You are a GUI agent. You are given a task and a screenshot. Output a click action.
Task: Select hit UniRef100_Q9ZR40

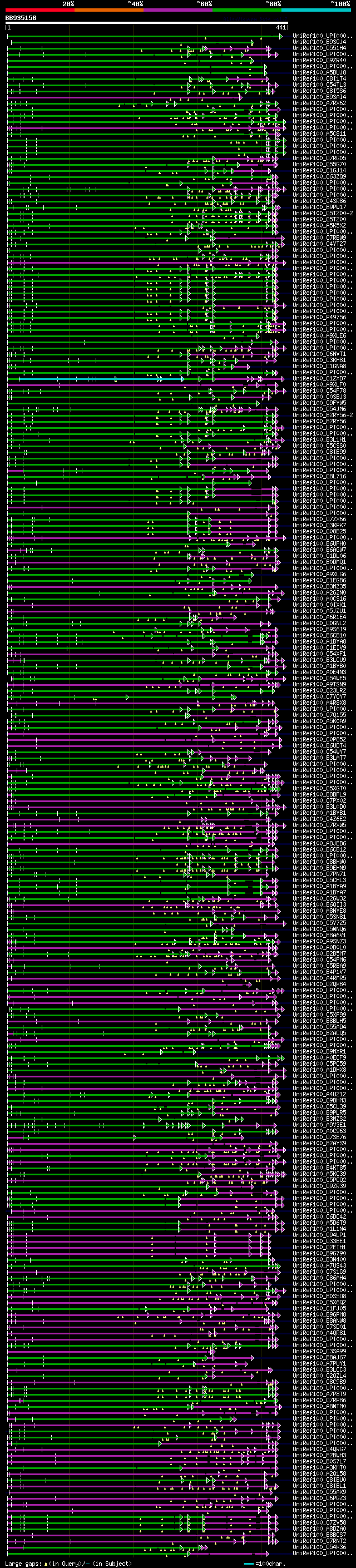319,60
